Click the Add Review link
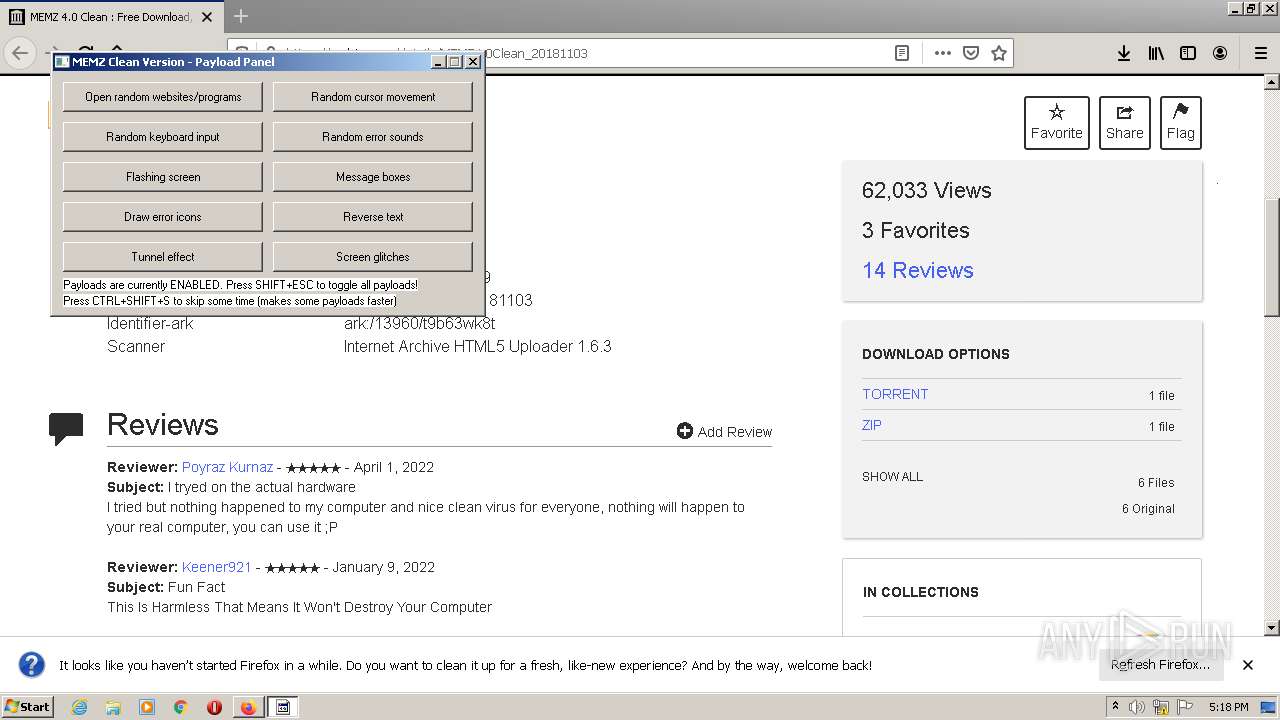Viewport: 1280px width, 720px height. [x=735, y=432]
